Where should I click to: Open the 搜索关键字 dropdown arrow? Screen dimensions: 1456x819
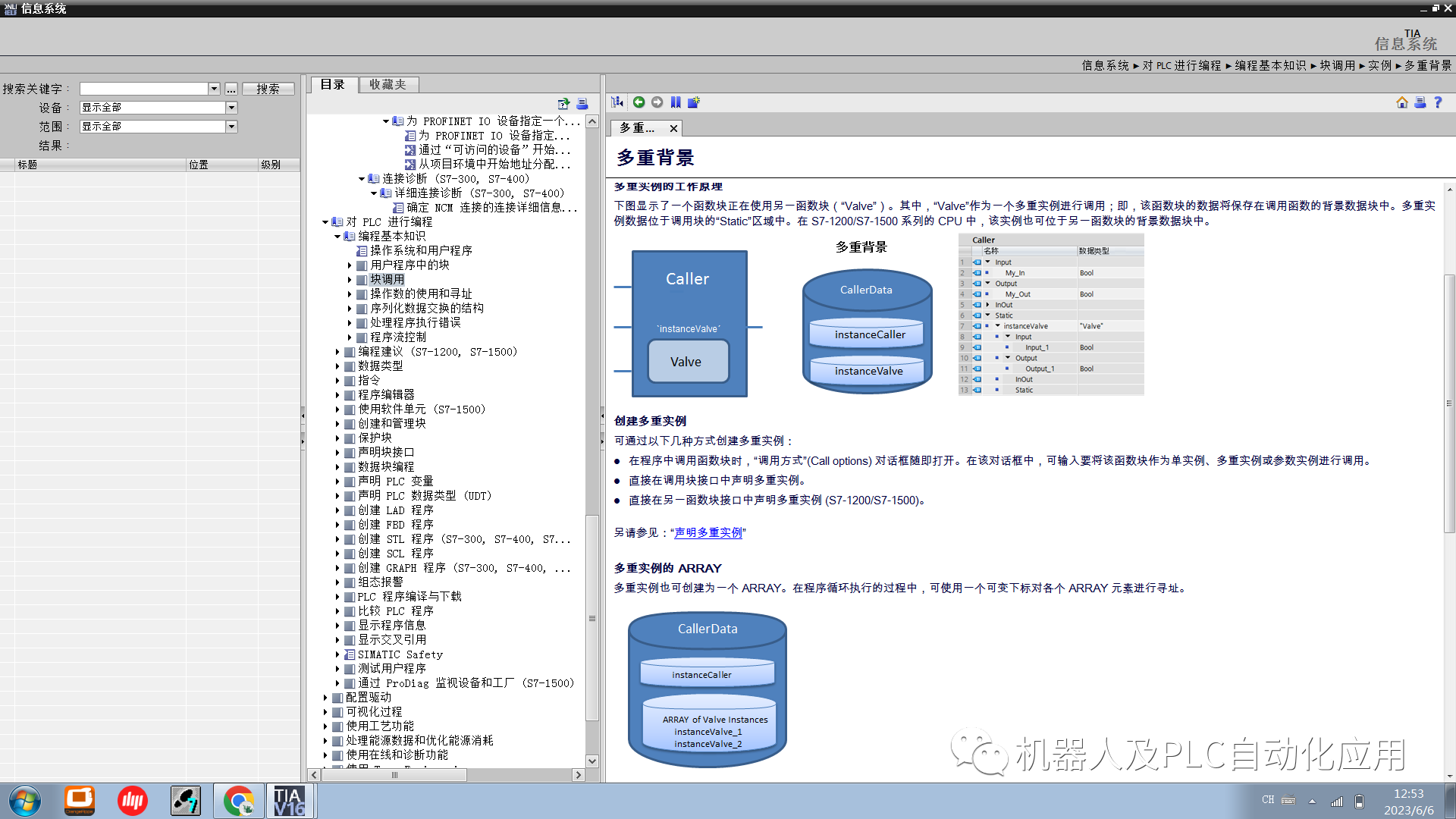coord(214,89)
